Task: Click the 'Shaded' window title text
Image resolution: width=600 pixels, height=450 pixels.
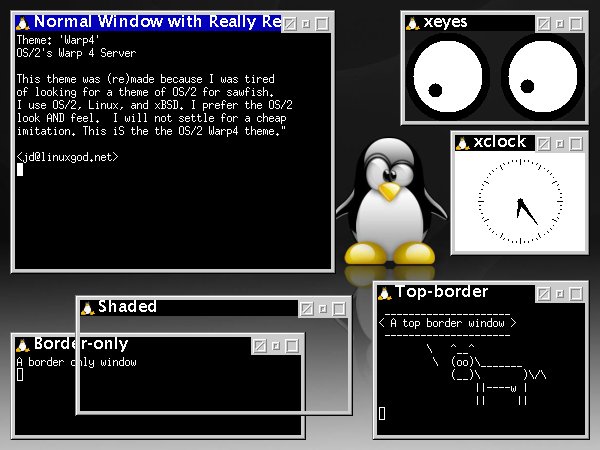Action: pos(127,307)
